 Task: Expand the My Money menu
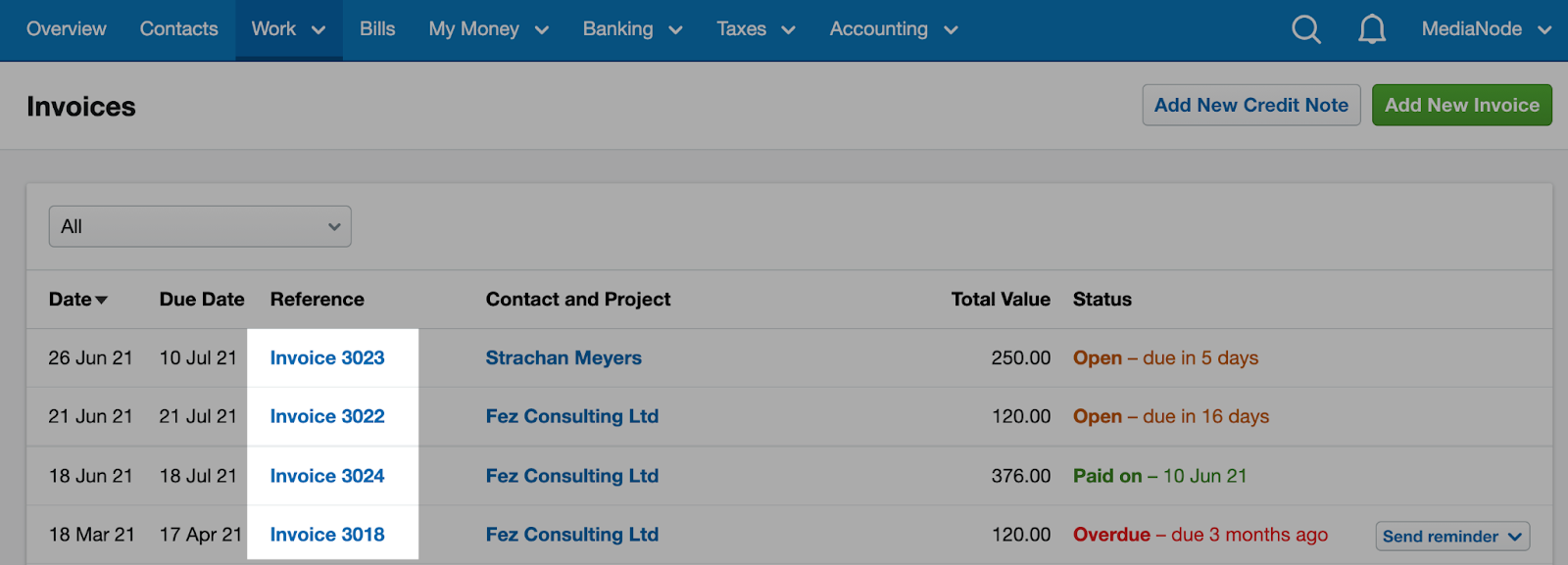(488, 29)
